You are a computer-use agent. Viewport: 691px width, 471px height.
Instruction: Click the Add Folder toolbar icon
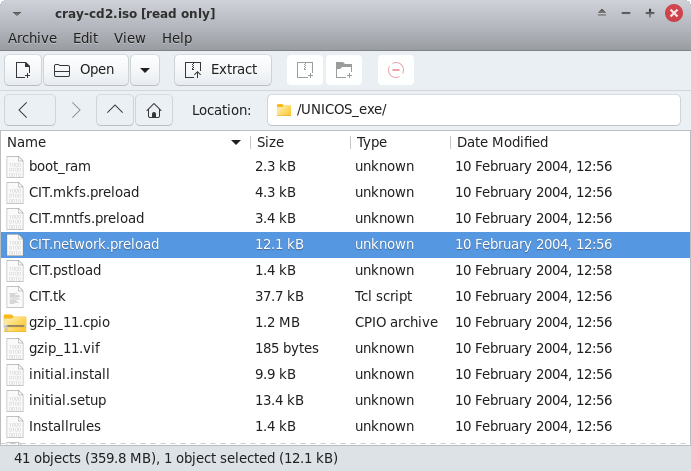[x=344, y=70]
